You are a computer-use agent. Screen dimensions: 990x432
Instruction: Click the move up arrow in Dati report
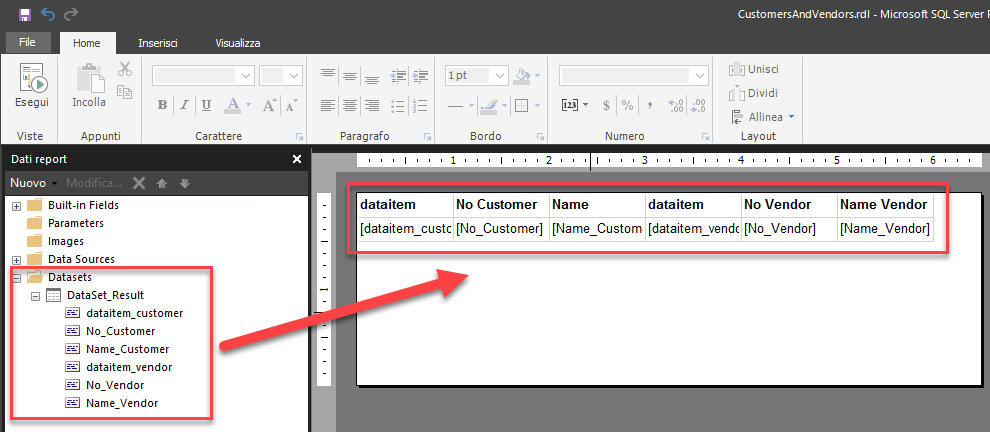(x=162, y=184)
